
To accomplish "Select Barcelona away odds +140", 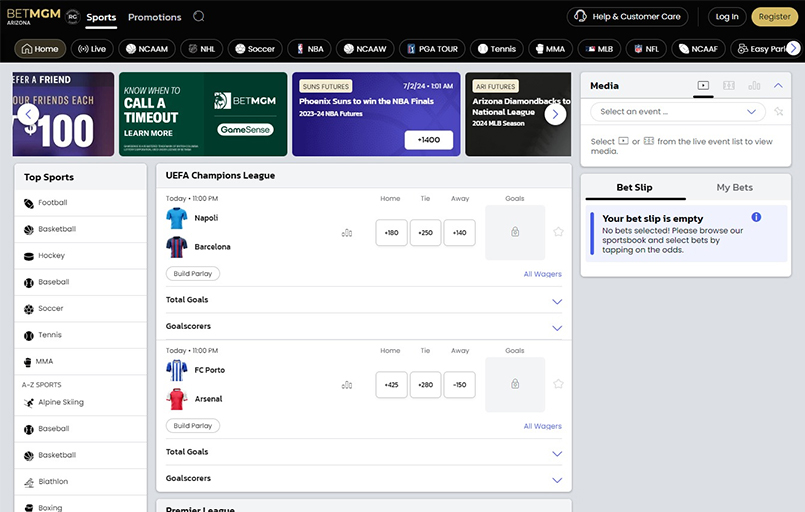I will coord(459,233).
